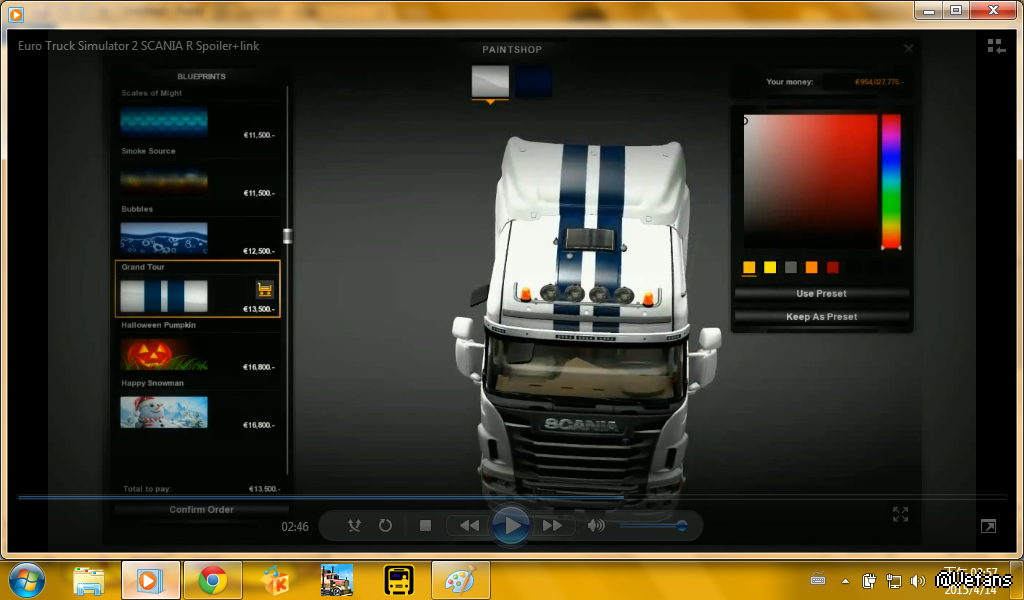Viewport: 1024px width, 600px height.
Task: Pick the gray preset color swatch
Action: [790, 267]
